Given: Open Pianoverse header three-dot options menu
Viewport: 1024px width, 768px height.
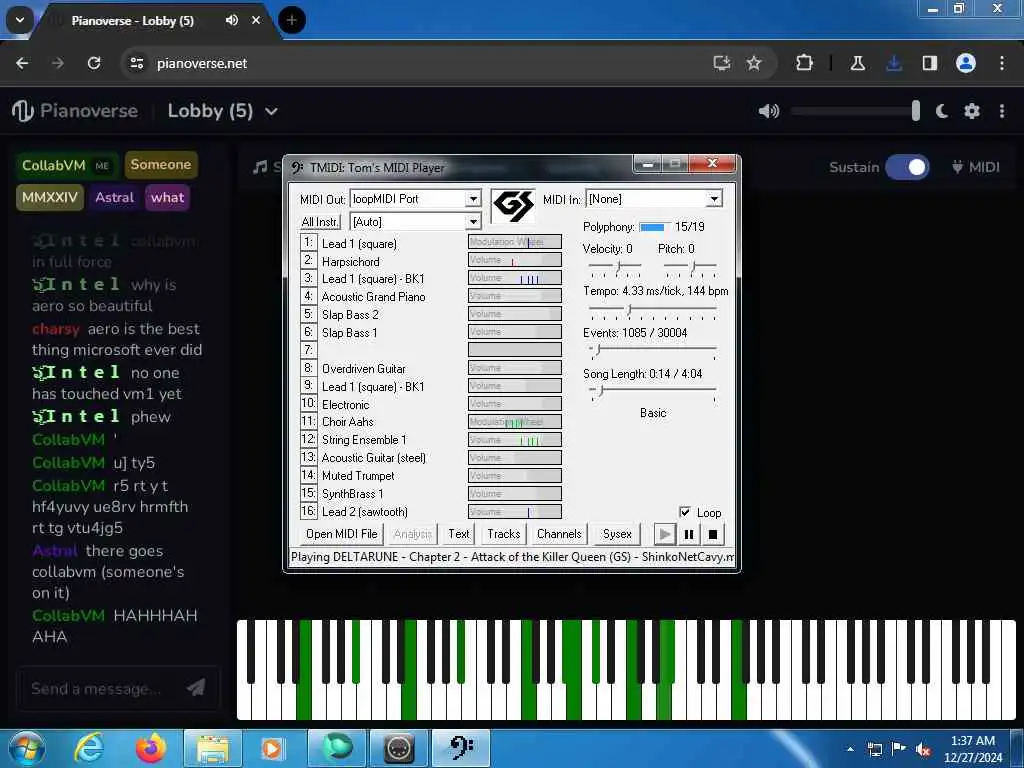Looking at the screenshot, I should pyautogui.click(x=1002, y=111).
